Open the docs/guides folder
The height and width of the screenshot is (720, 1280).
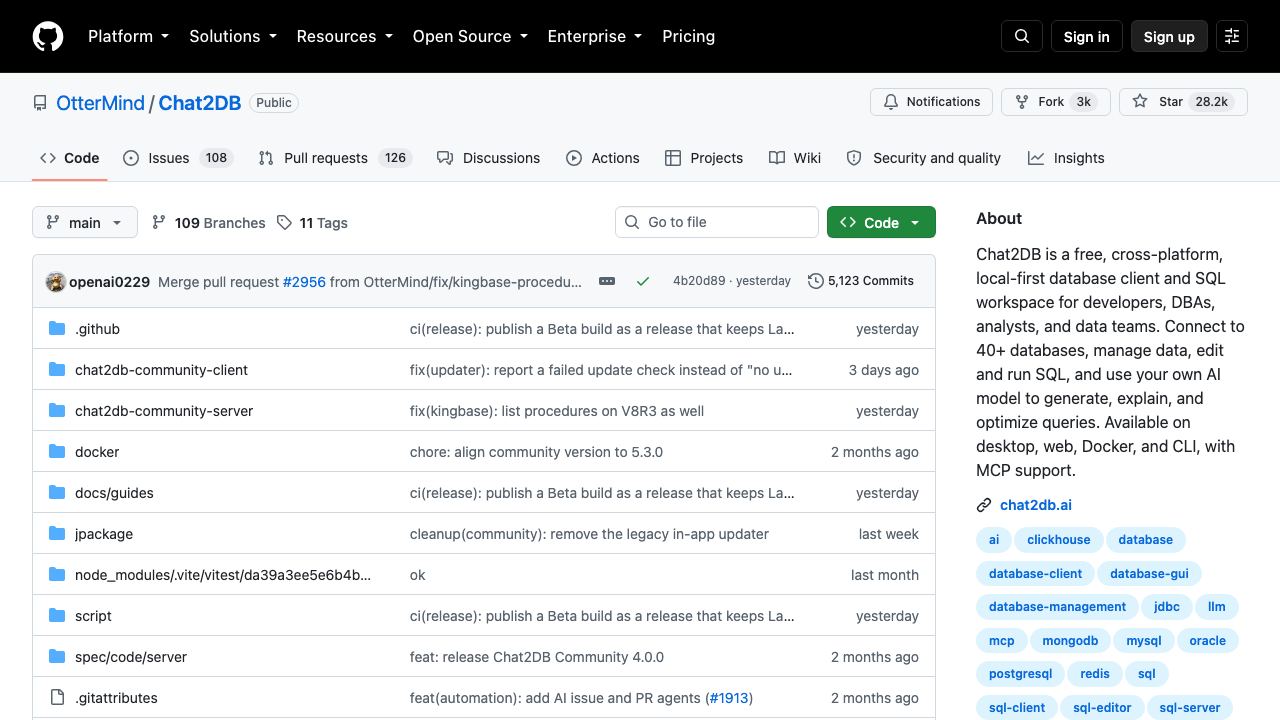(114, 493)
